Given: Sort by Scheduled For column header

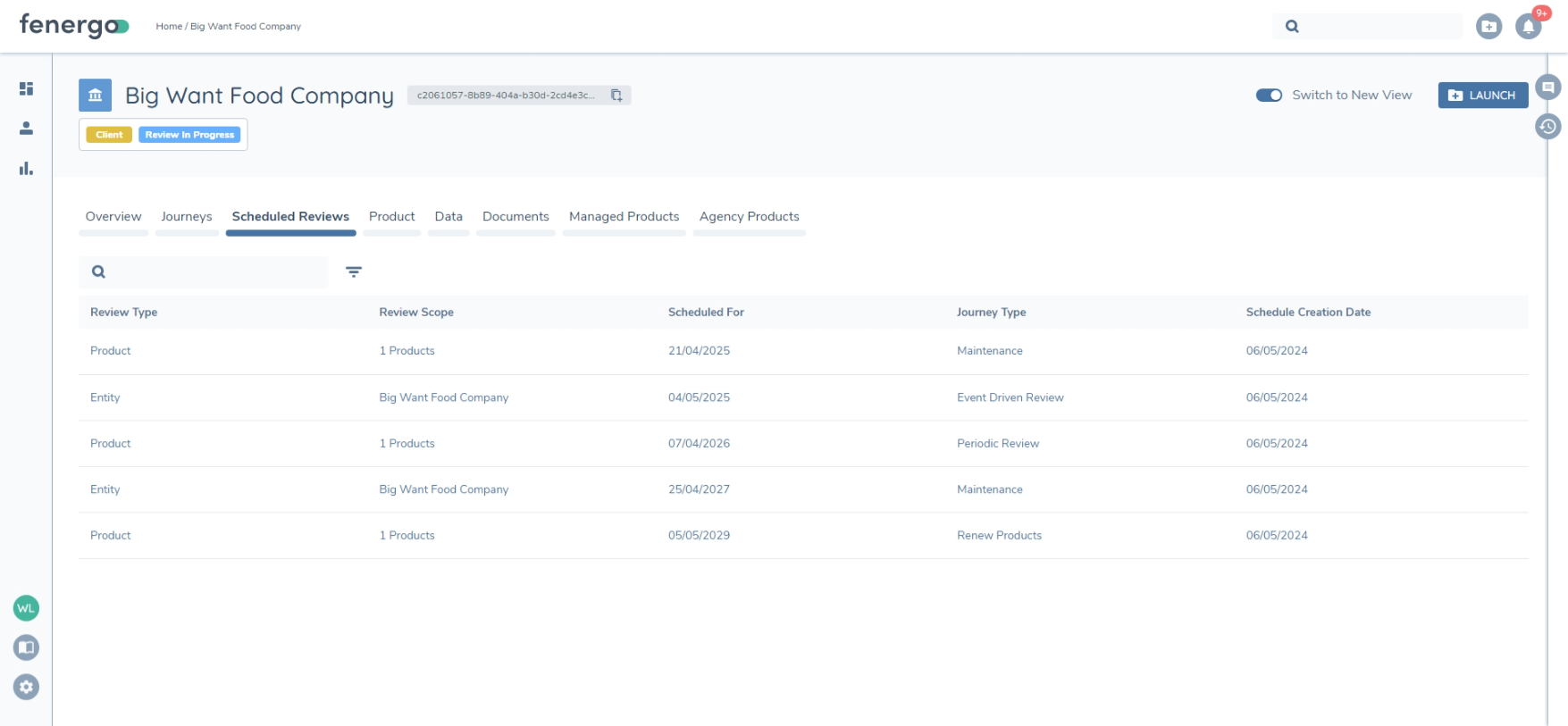Looking at the screenshot, I should click(x=706, y=312).
